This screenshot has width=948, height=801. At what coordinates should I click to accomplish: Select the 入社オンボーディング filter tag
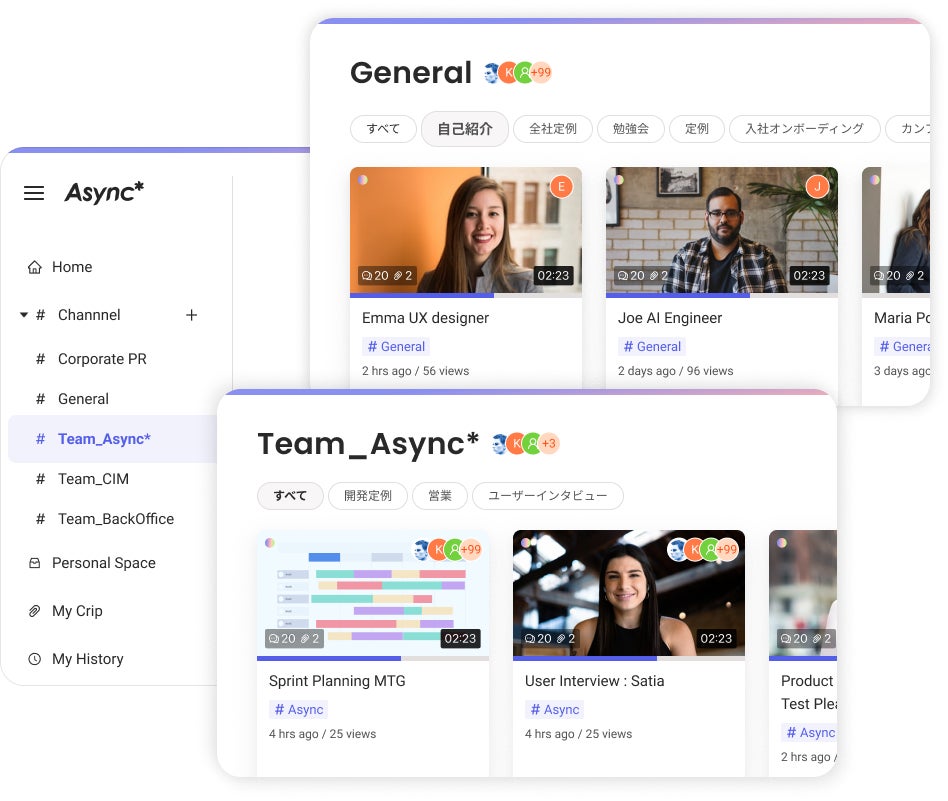(804, 129)
